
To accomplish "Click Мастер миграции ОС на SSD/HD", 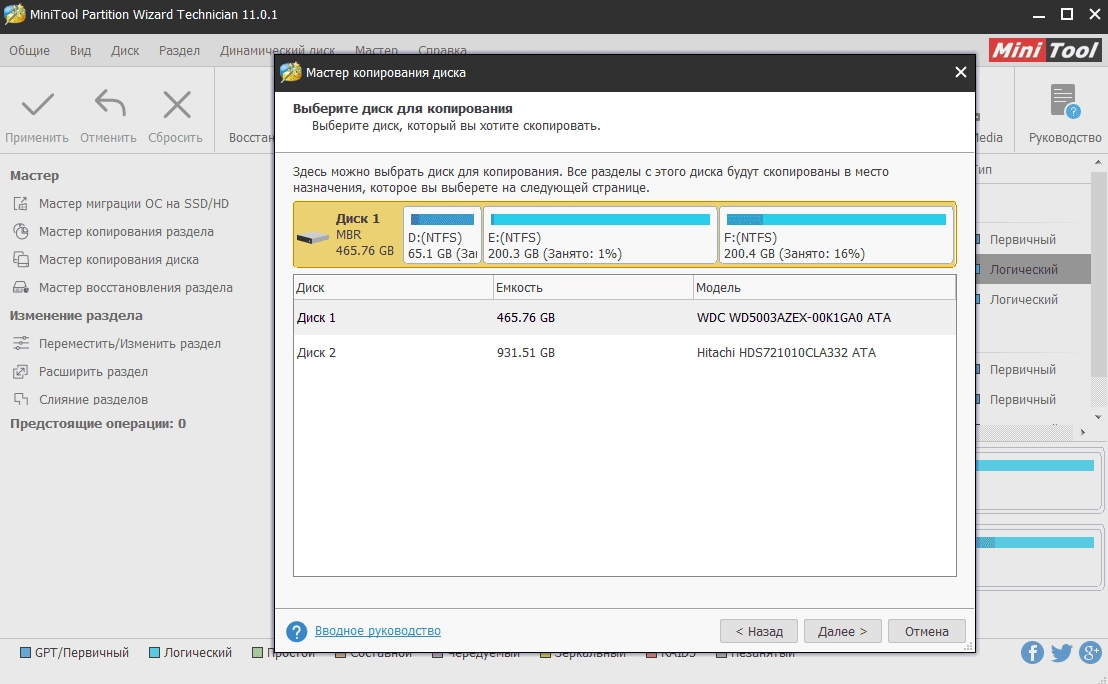I will 134,204.
